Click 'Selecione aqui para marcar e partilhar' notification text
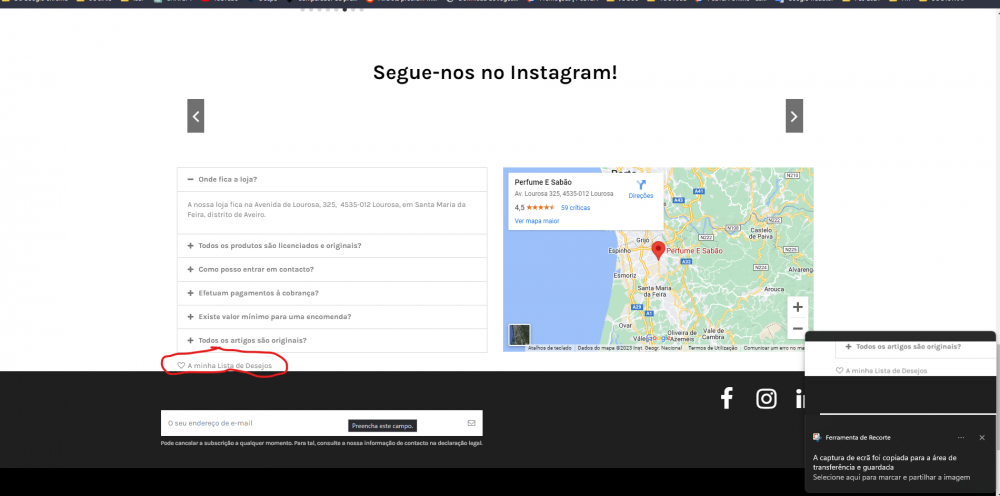The image size is (1000, 496). 891,477
